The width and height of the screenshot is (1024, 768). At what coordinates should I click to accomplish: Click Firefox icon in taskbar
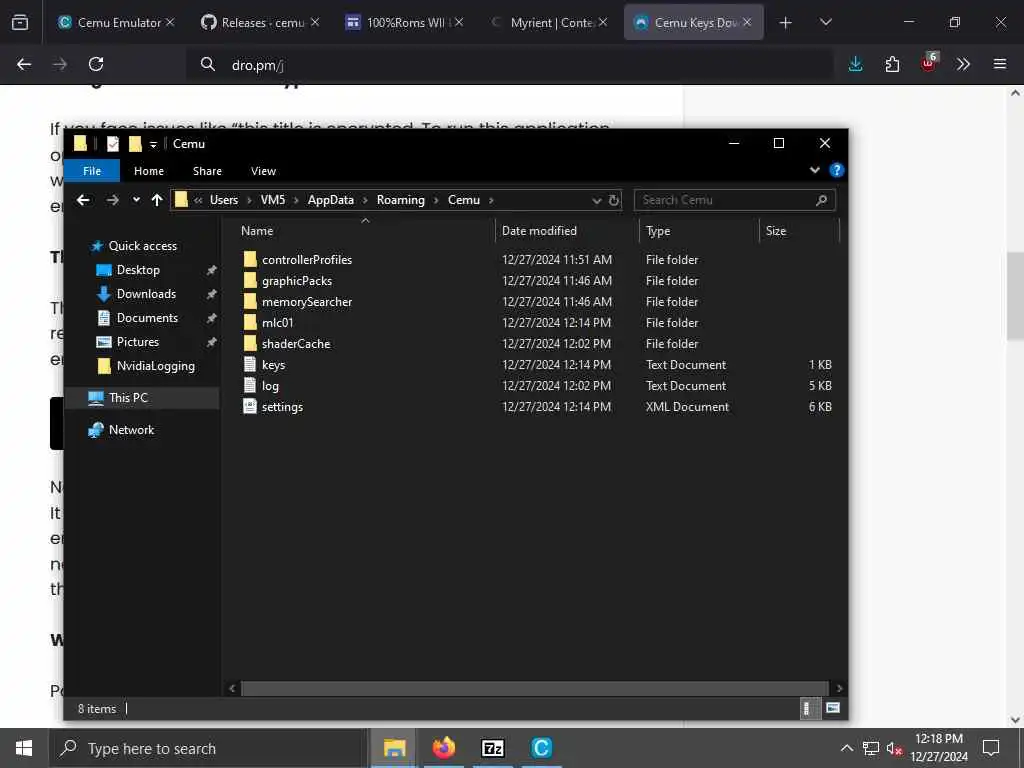click(444, 748)
